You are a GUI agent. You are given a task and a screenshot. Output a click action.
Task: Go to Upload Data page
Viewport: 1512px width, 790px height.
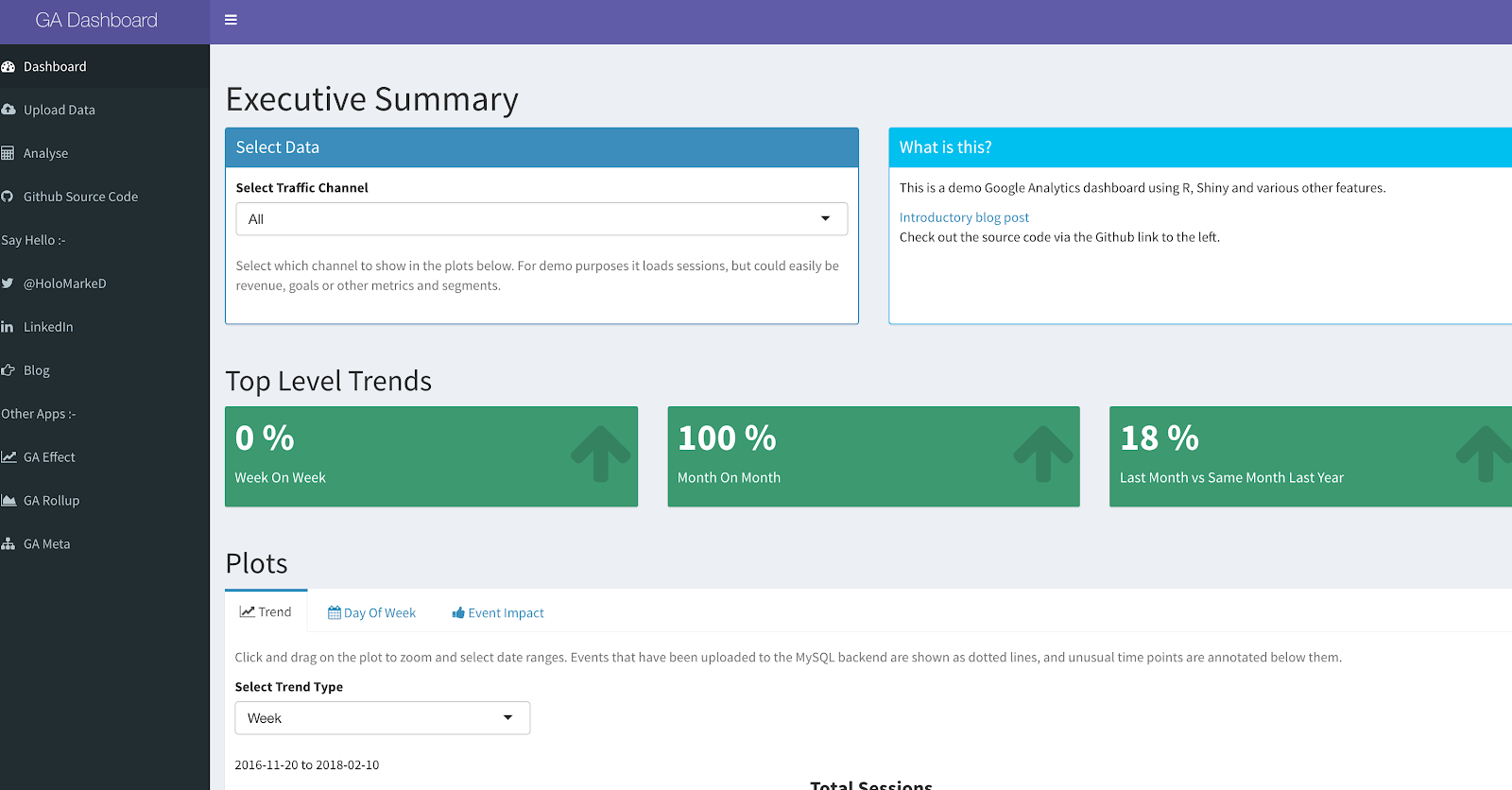[x=105, y=110]
